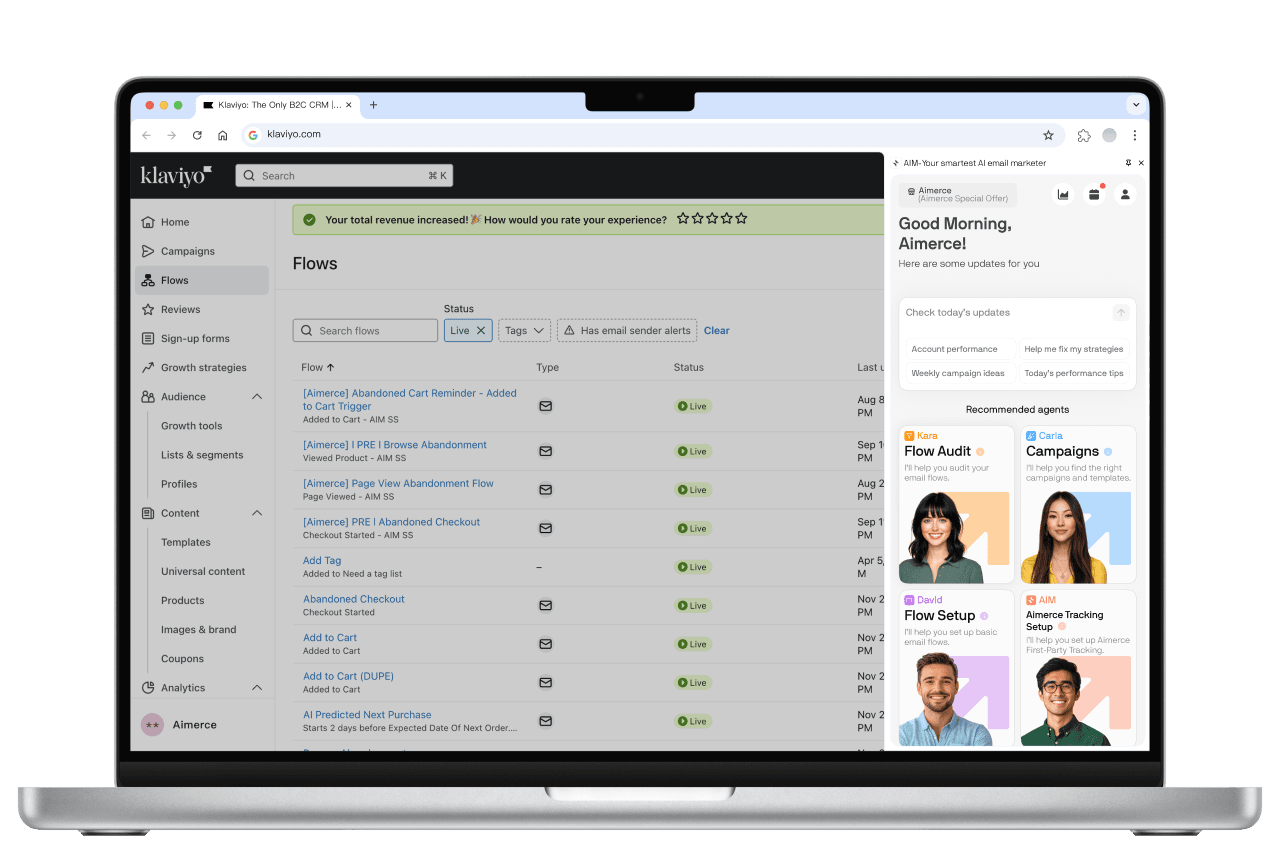This screenshot has width=1280, height=844.
Task: Open the browser home page
Action: coord(223,135)
